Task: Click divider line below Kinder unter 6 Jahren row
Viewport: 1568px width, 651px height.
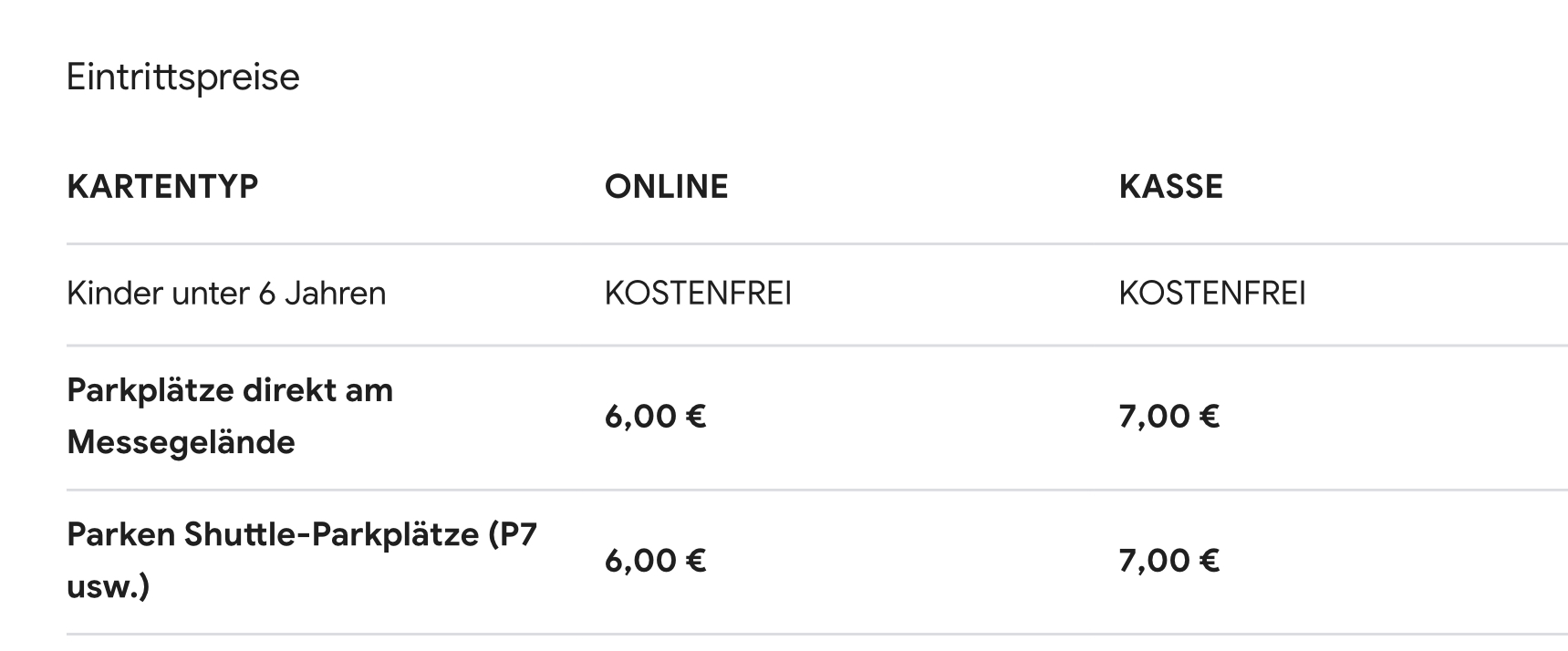Action: point(816,346)
